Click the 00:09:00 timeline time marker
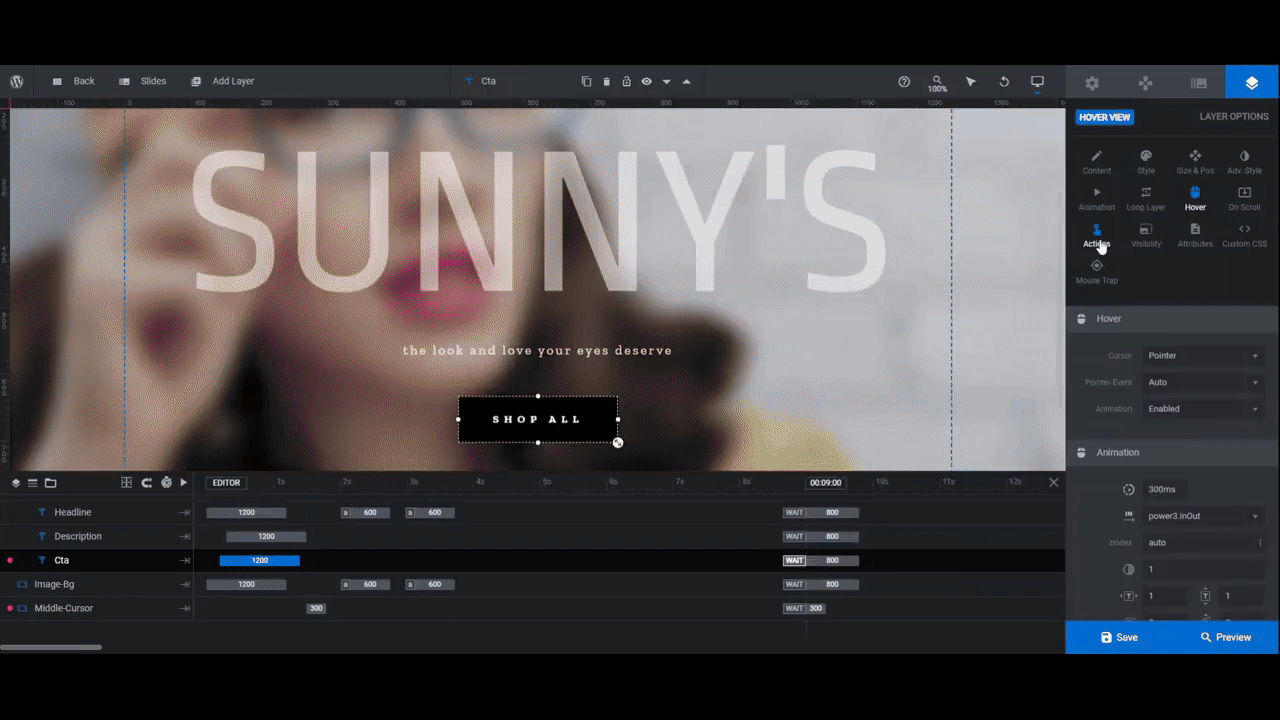Image resolution: width=1280 pixels, height=720 pixels. pyautogui.click(x=825, y=482)
